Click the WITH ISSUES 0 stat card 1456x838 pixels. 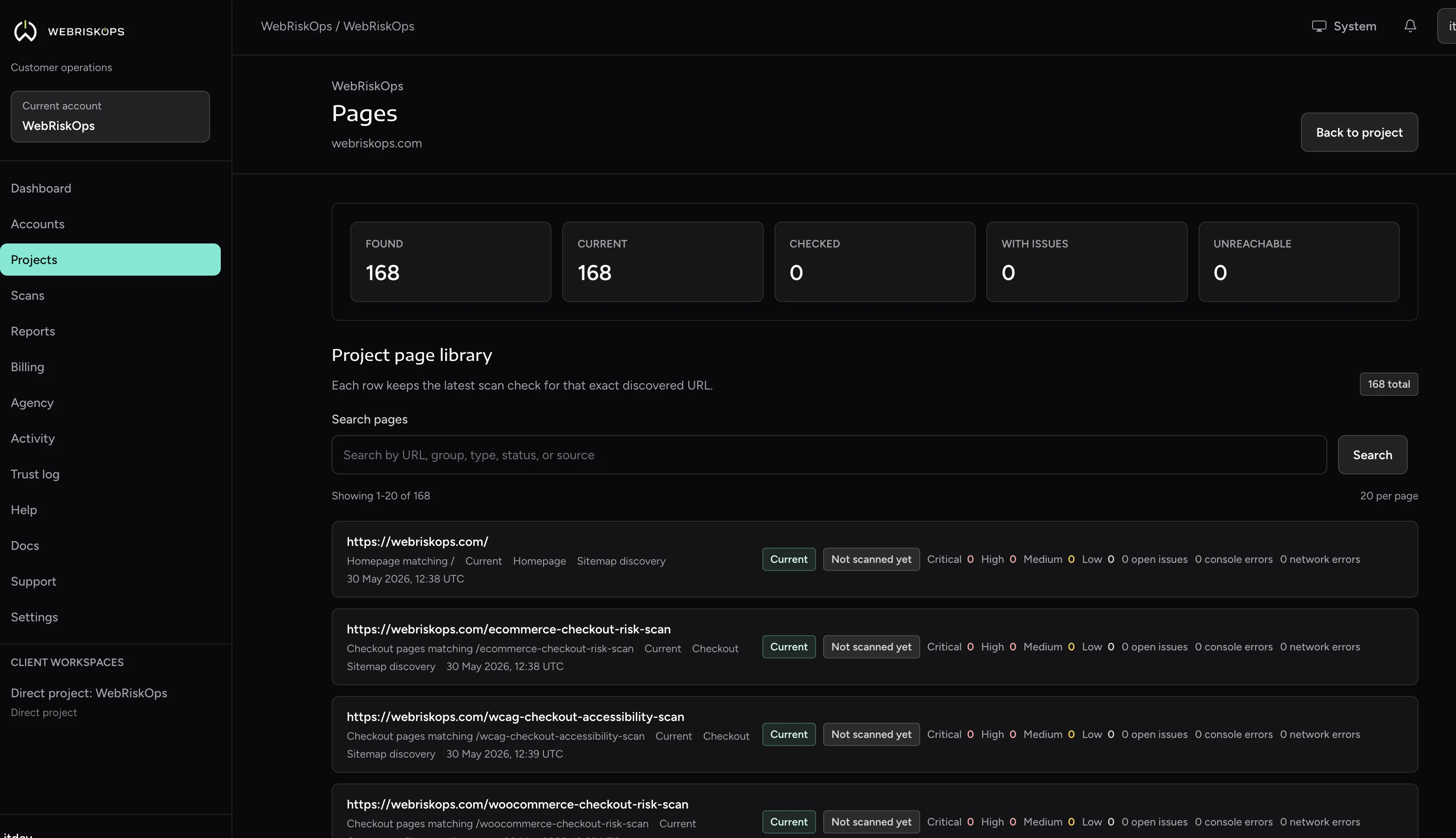(1086, 262)
